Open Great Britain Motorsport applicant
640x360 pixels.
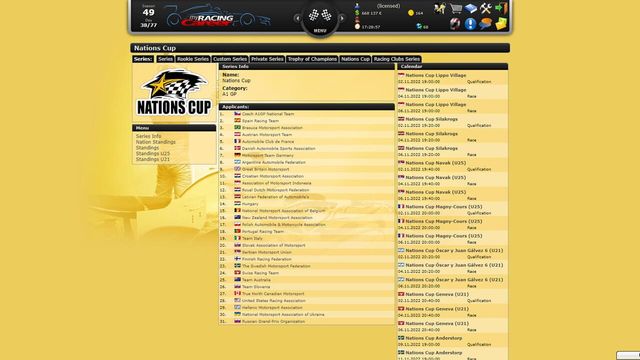[265, 169]
